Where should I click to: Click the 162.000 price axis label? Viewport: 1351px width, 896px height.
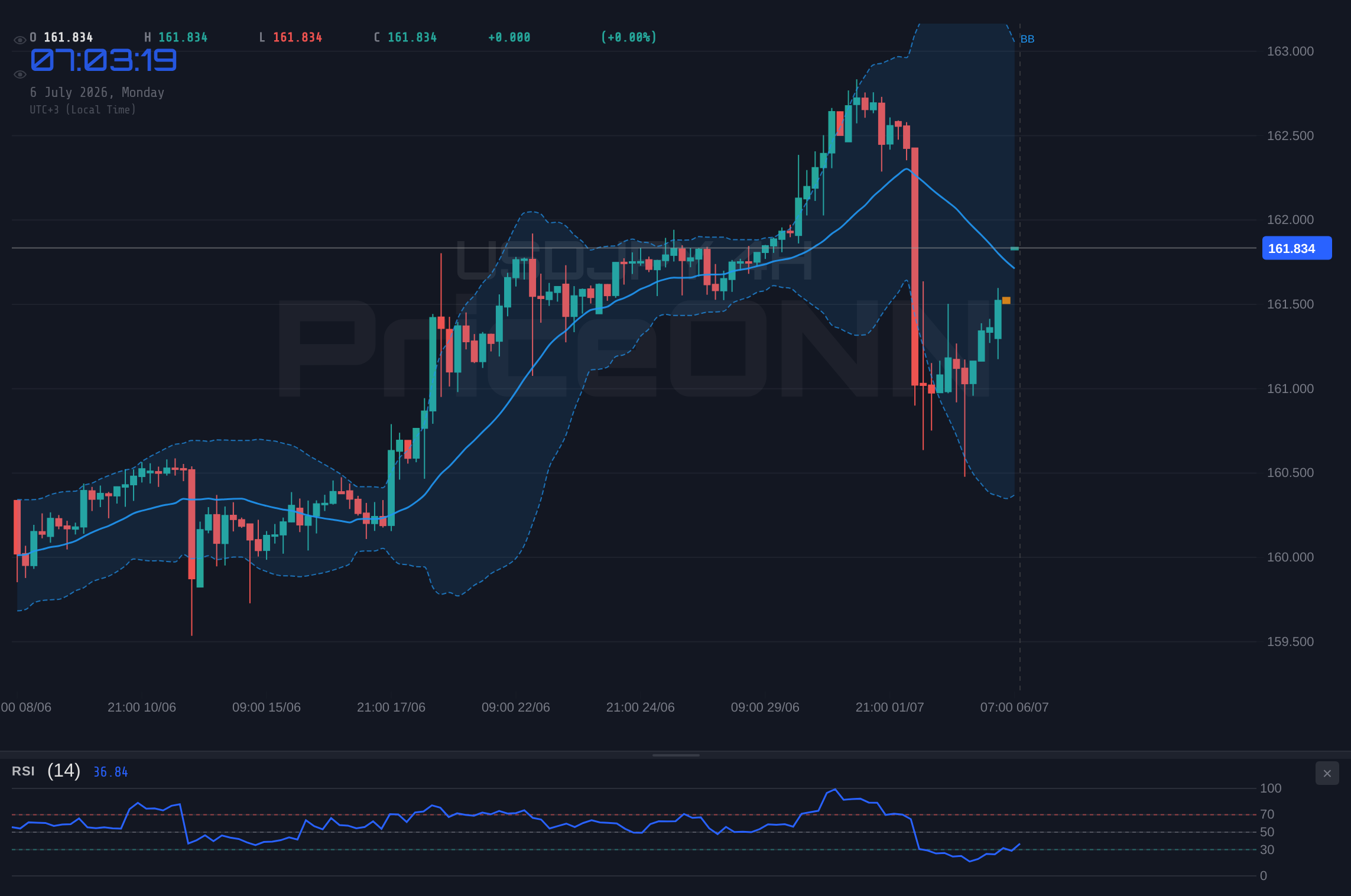pyautogui.click(x=1290, y=220)
